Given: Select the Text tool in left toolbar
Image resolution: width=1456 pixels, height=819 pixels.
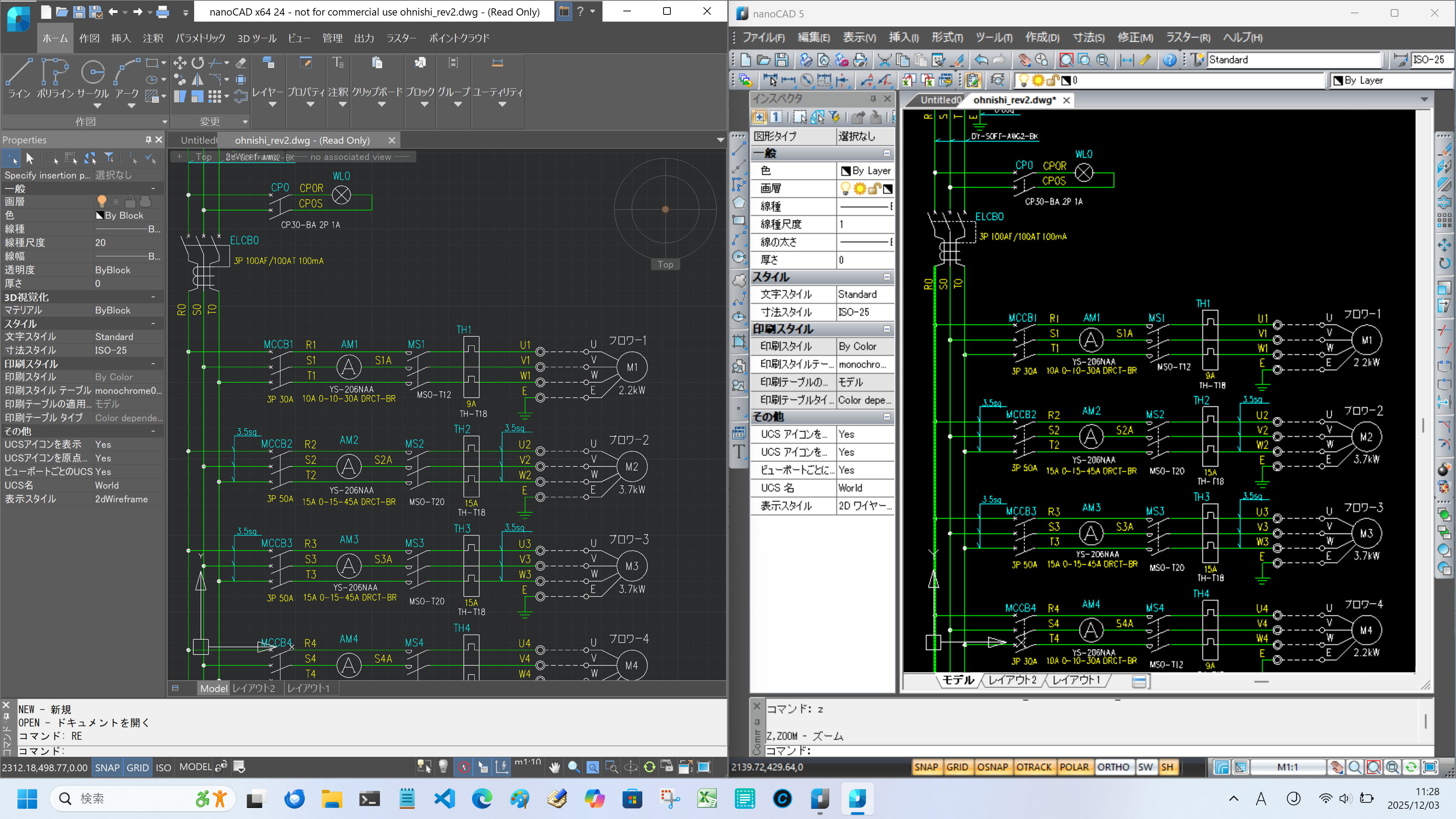Looking at the screenshot, I should tap(739, 452).
